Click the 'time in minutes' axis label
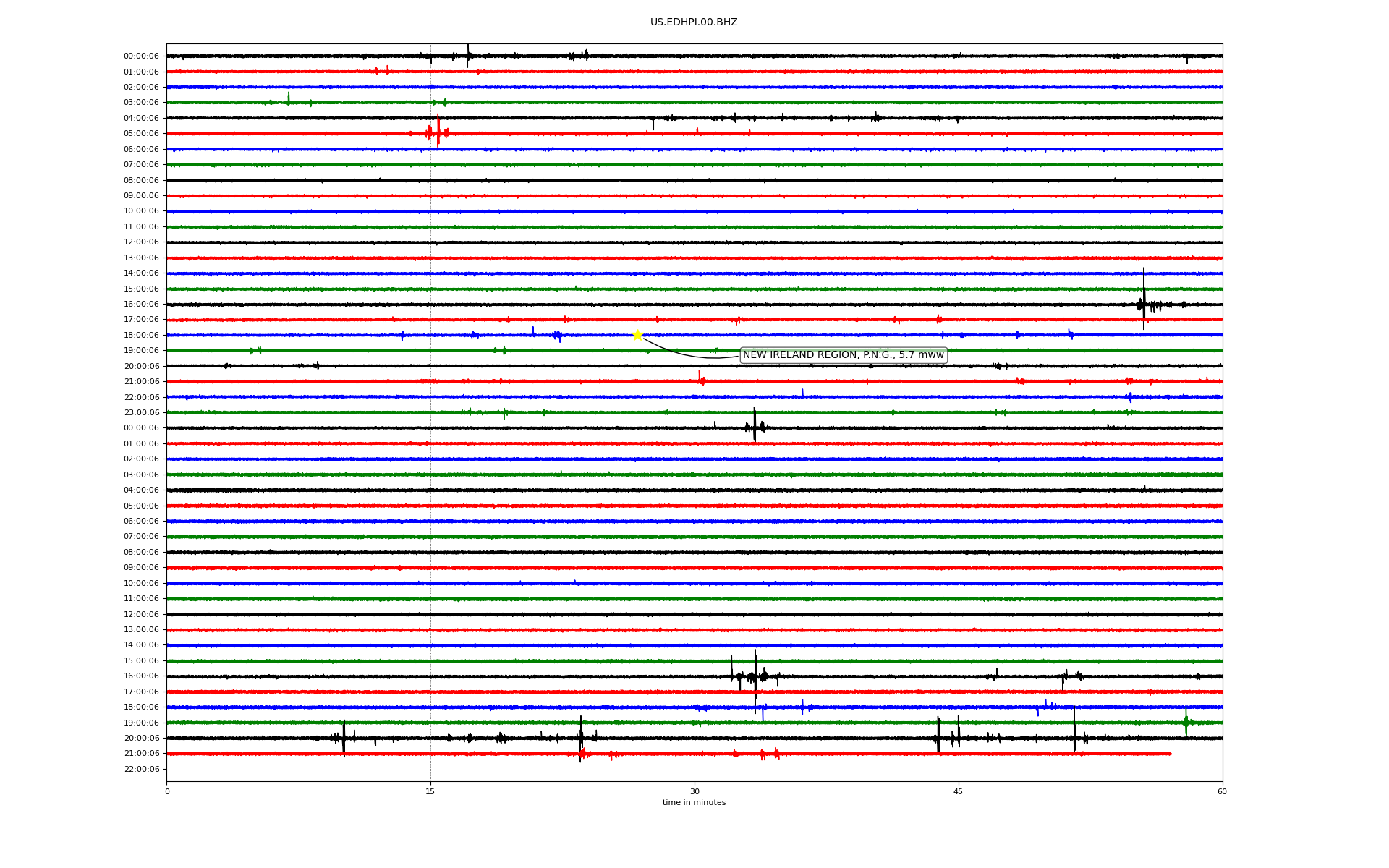This screenshot has height=868, width=1389. click(694, 802)
